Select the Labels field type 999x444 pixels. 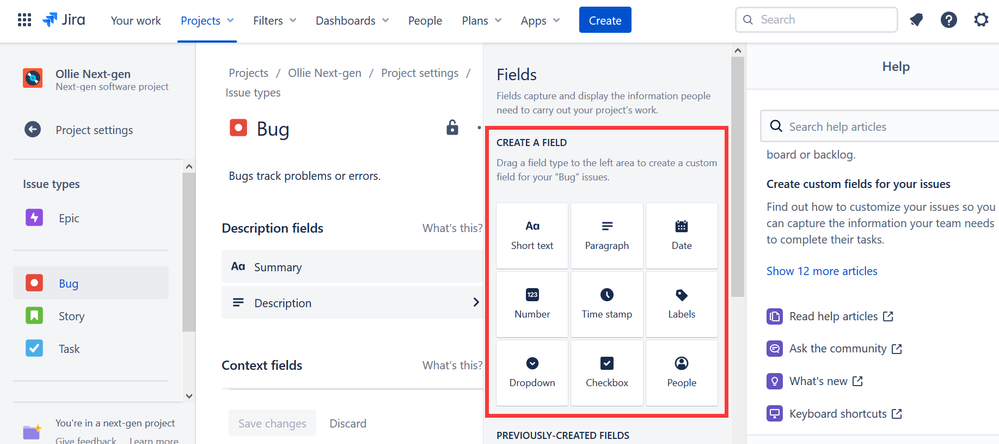coord(682,304)
